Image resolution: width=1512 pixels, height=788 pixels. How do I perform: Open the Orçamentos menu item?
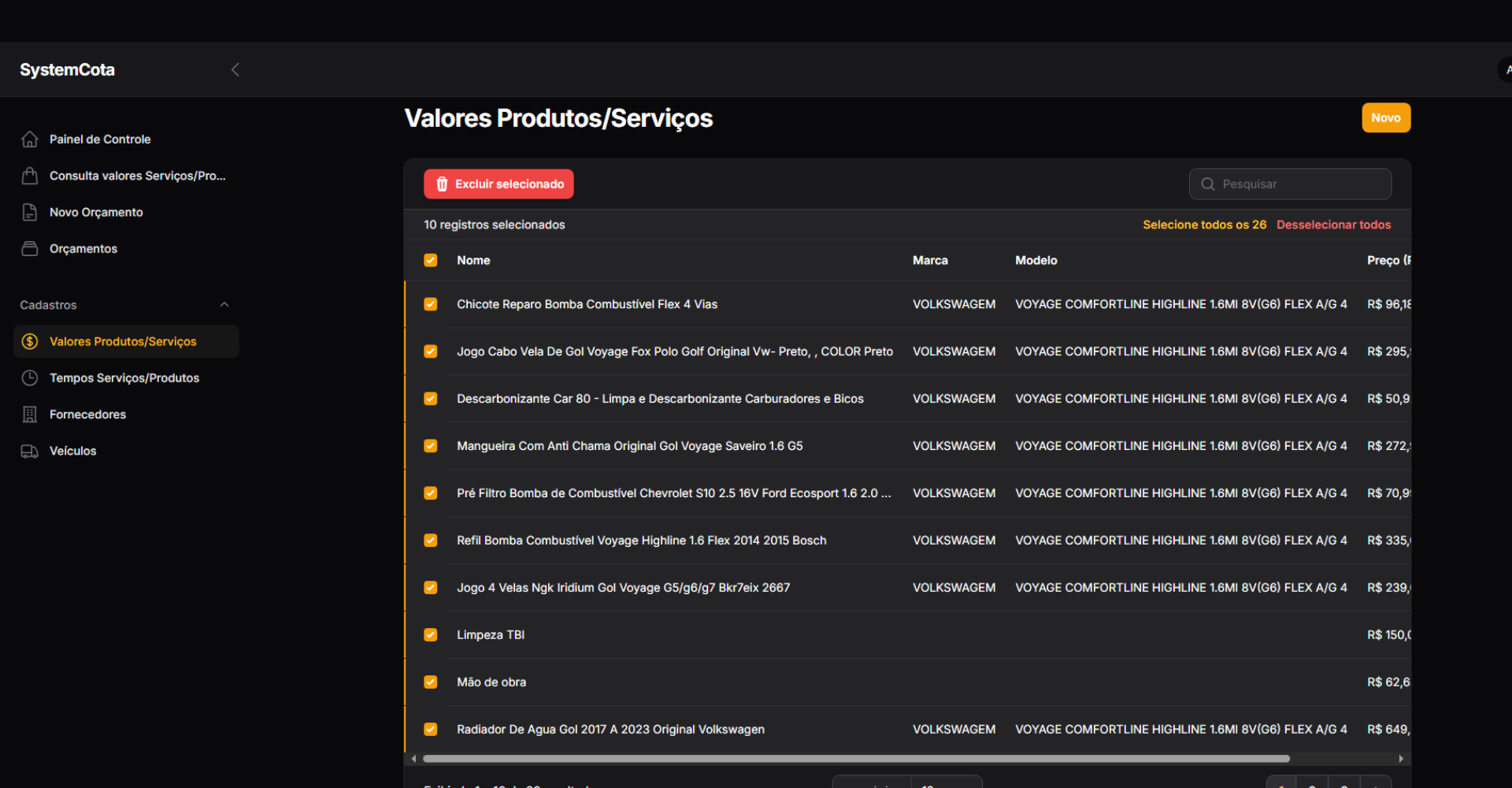[126, 248]
